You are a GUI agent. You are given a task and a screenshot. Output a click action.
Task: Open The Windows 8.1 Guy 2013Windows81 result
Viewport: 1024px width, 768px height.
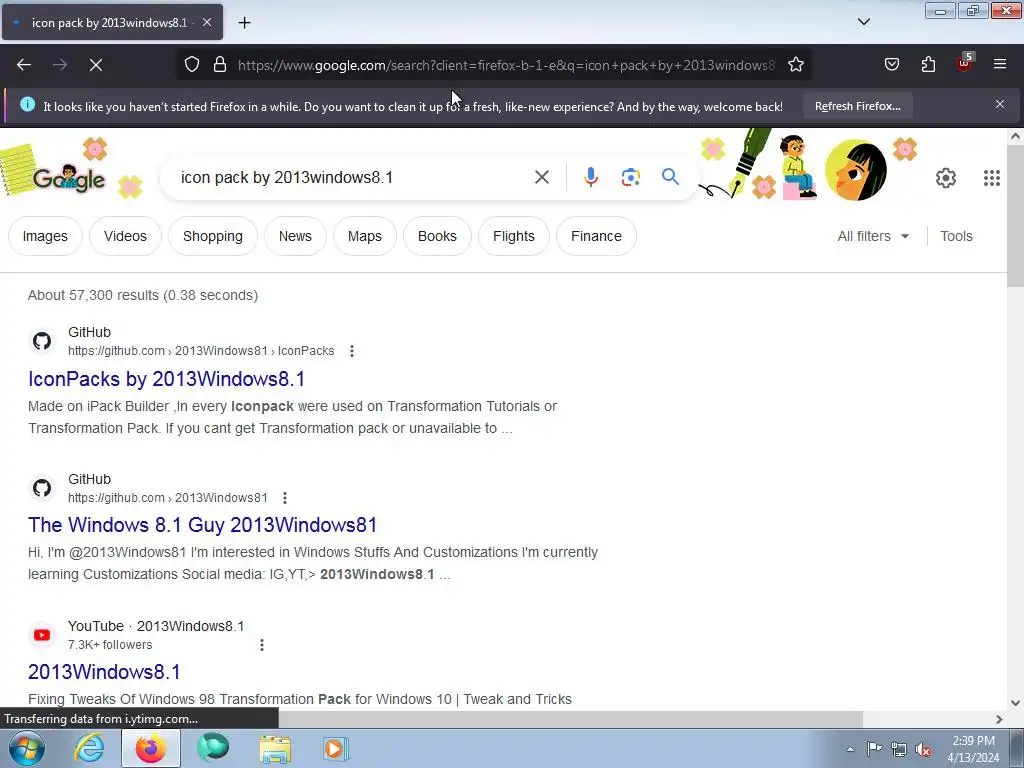tap(202, 525)
